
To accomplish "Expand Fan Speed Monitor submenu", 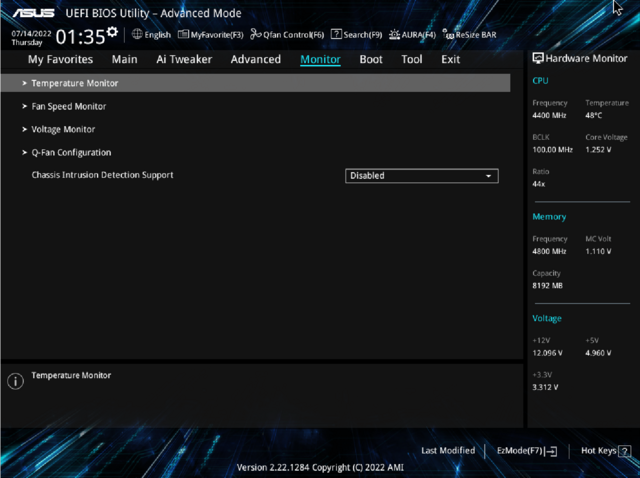I will pyautogui.click(x=68, y=106).
